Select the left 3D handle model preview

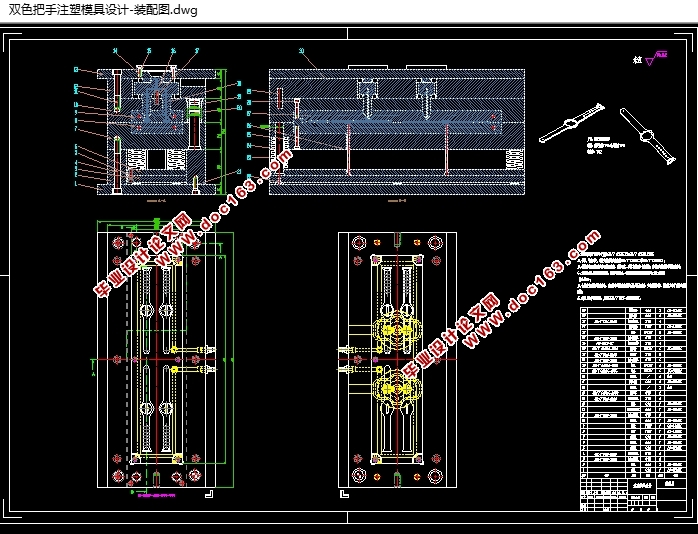coord(572,122)
